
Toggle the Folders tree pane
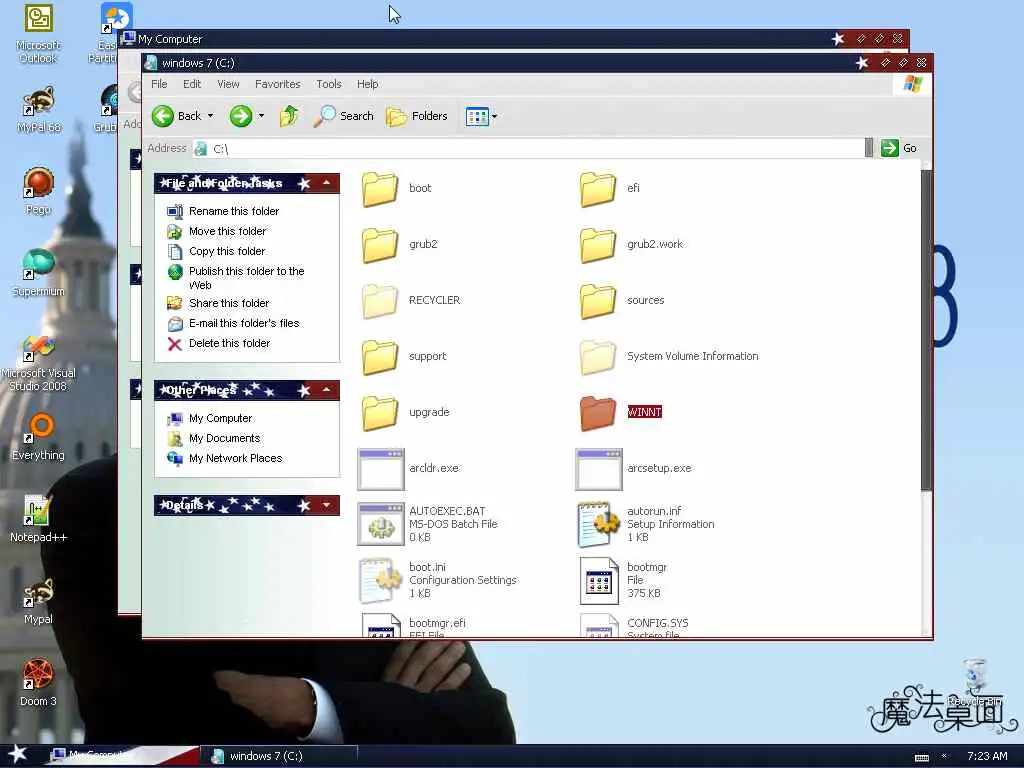pyautogui.click(x=417, y=116)
